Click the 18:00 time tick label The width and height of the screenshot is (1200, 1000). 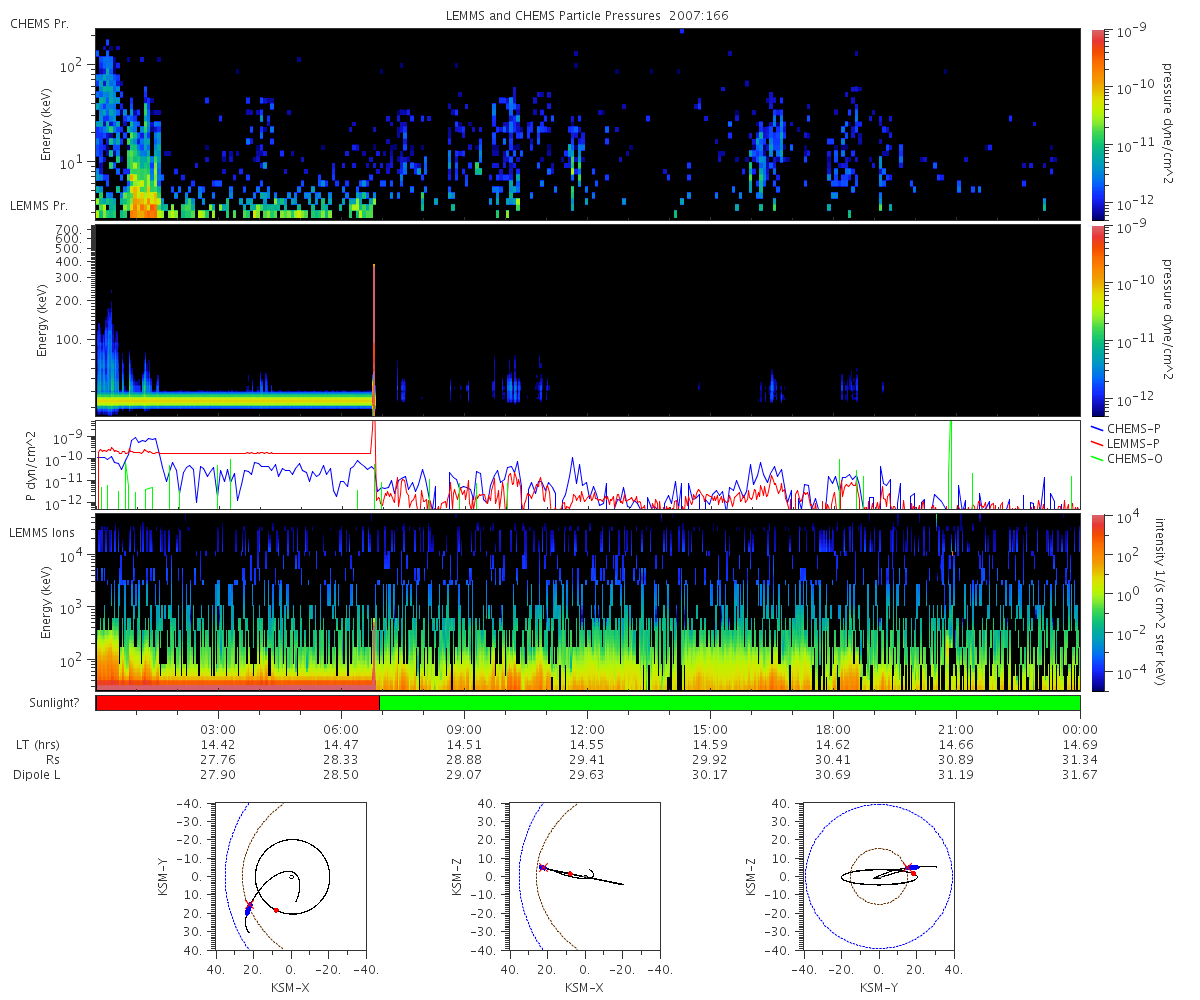(x=833, y=729)
